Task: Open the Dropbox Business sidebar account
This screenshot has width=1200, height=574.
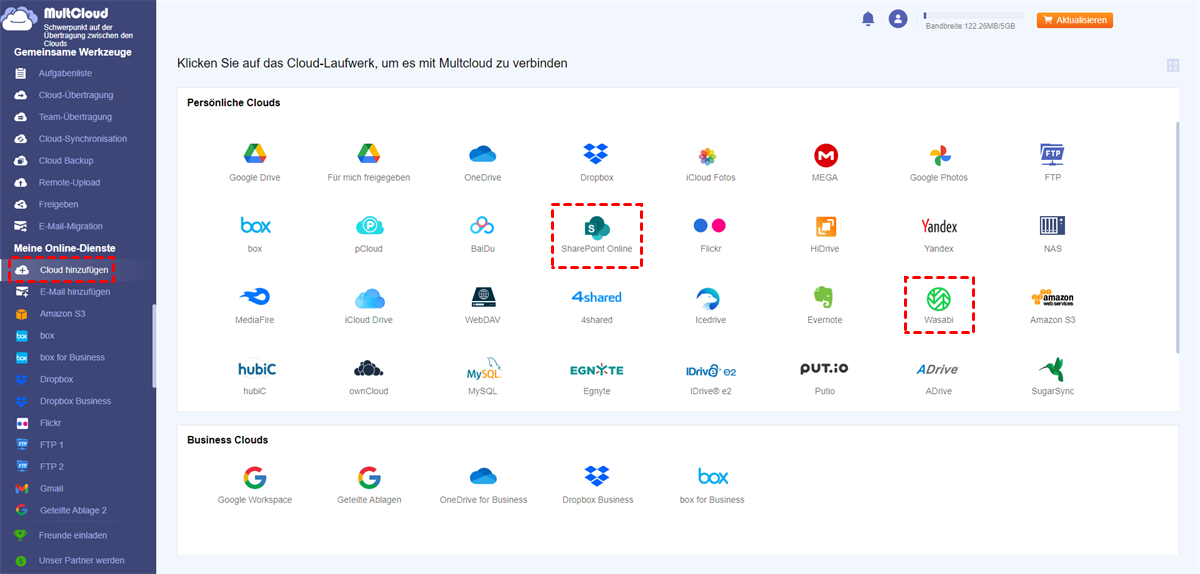Action: 77,401
